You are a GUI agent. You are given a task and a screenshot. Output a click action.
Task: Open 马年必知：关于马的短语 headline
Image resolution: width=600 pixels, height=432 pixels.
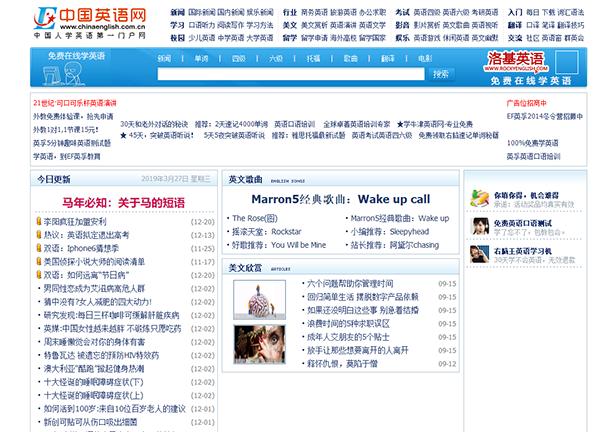[x=124, y=202]
